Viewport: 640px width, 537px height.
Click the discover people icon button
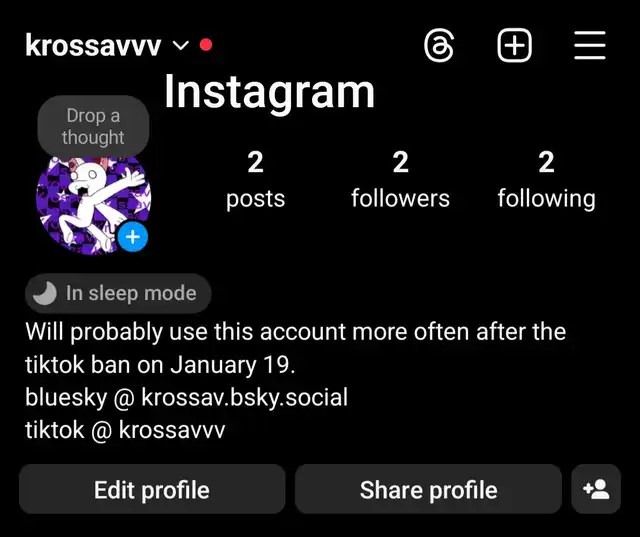(x=596, y=489)
